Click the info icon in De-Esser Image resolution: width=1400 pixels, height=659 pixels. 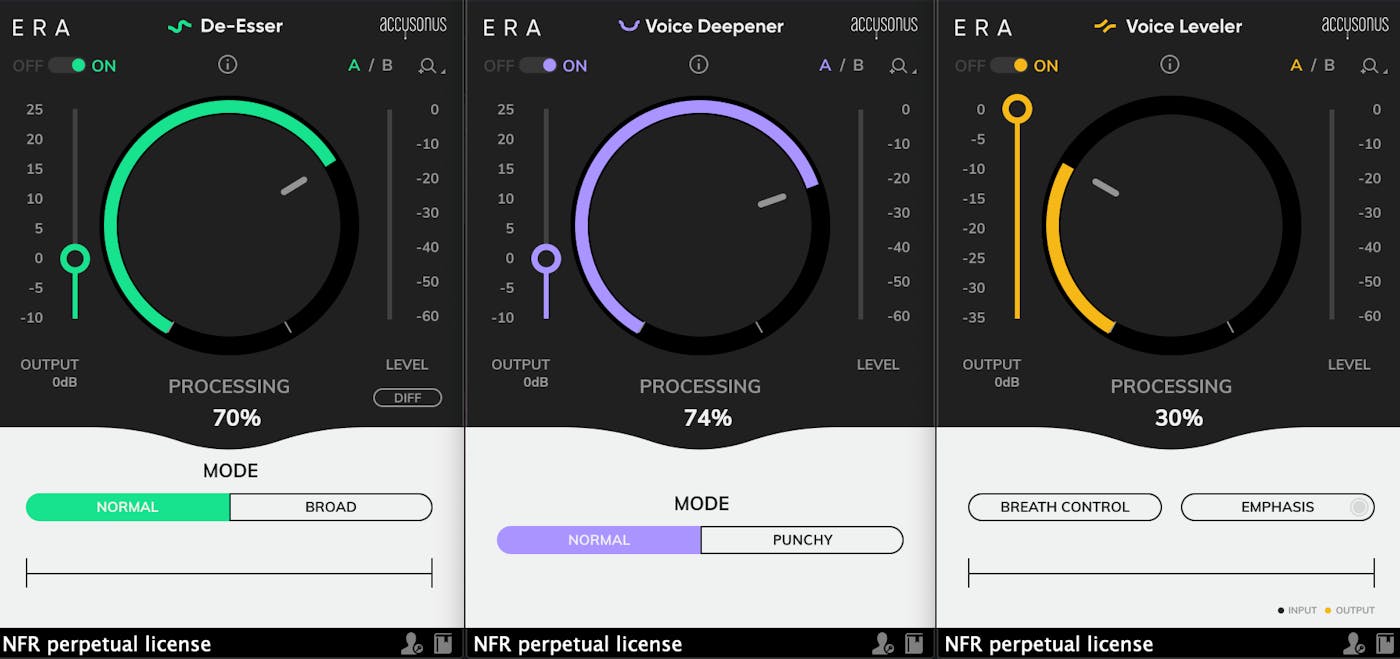(x=228, y=65)
